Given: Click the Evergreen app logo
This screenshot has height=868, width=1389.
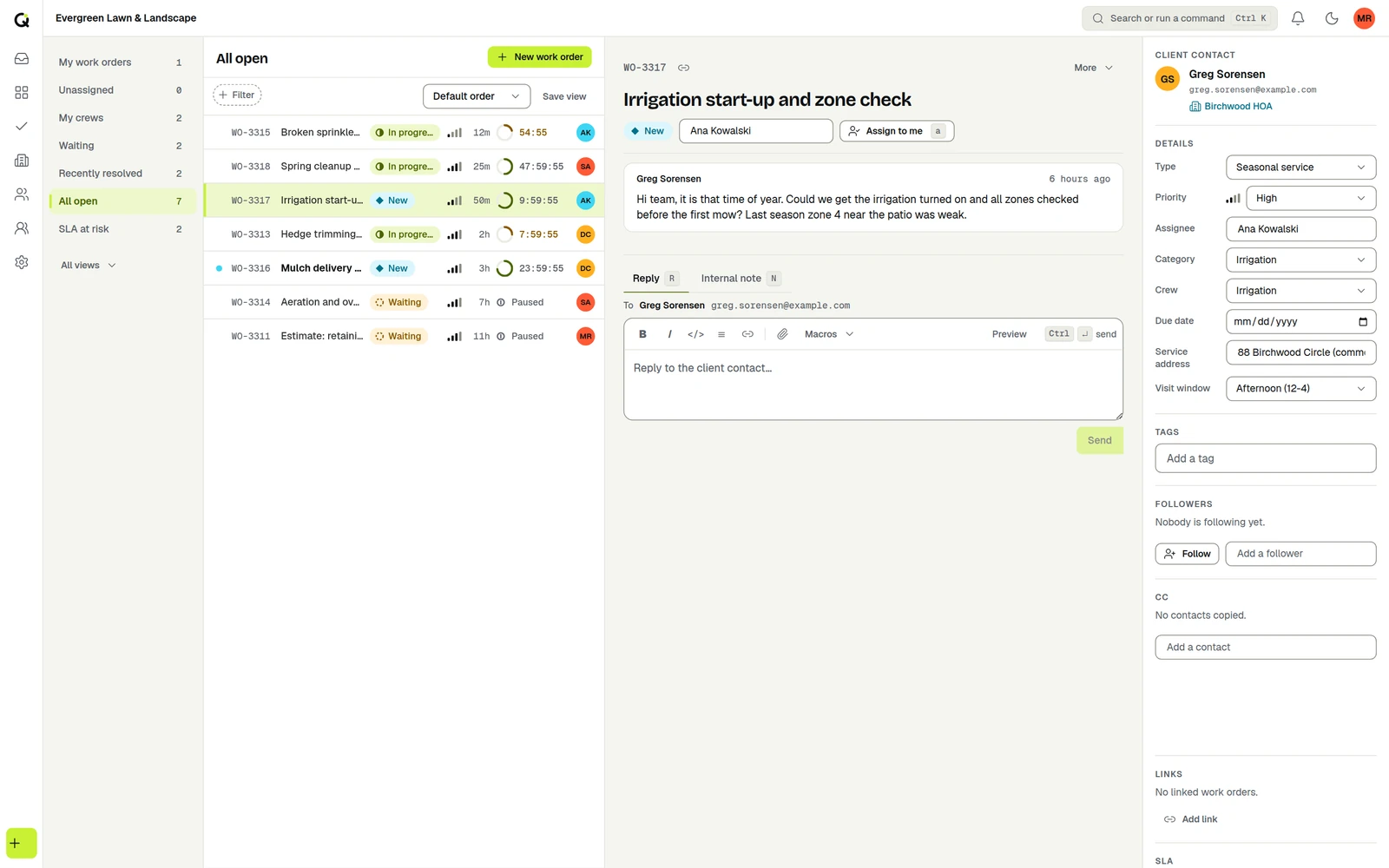Looking at the screenshot, I should pyautogui.click(x=22, y=19).
